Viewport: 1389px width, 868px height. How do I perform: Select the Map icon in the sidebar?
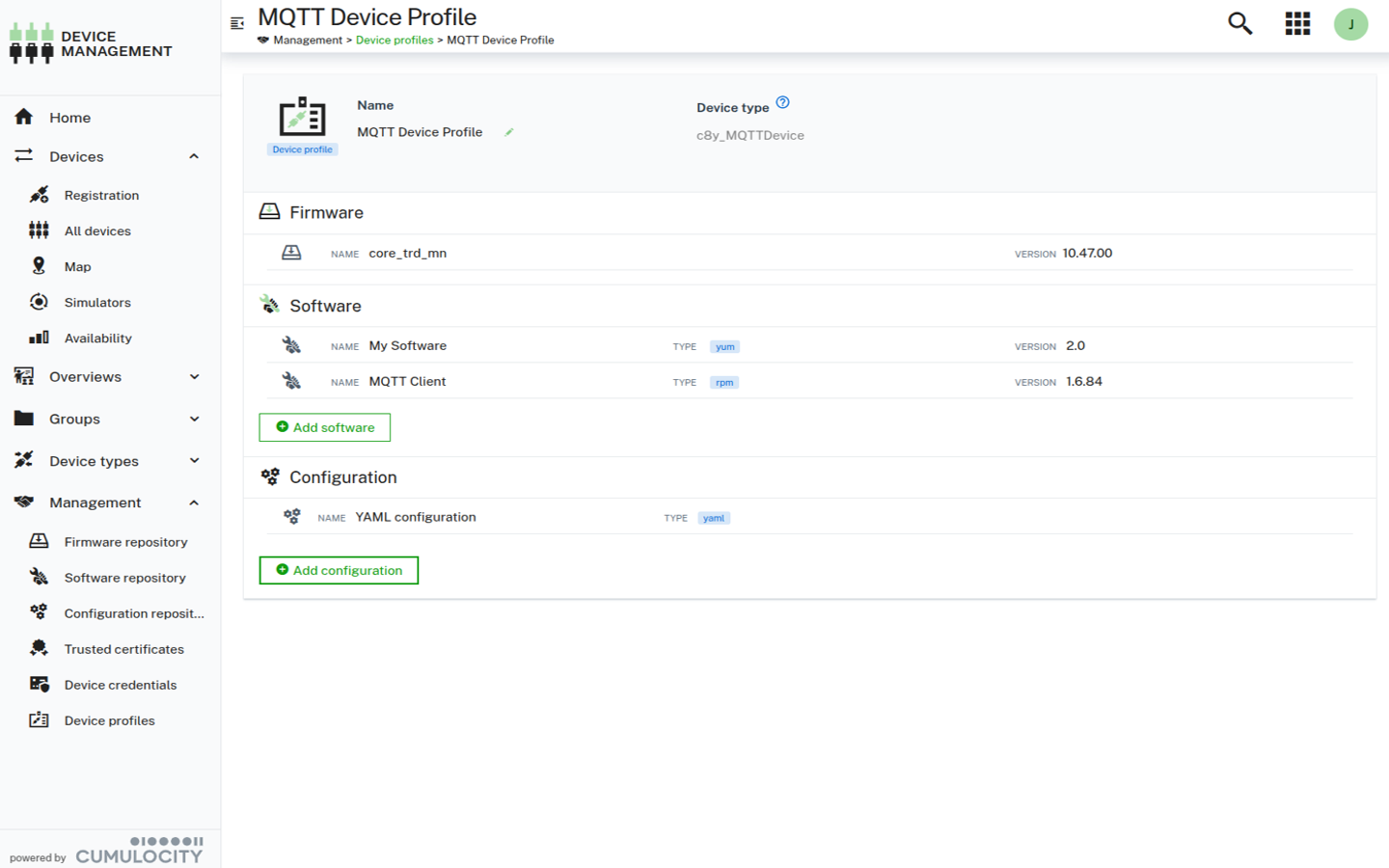pyautogui.click(x=39, y=266)
